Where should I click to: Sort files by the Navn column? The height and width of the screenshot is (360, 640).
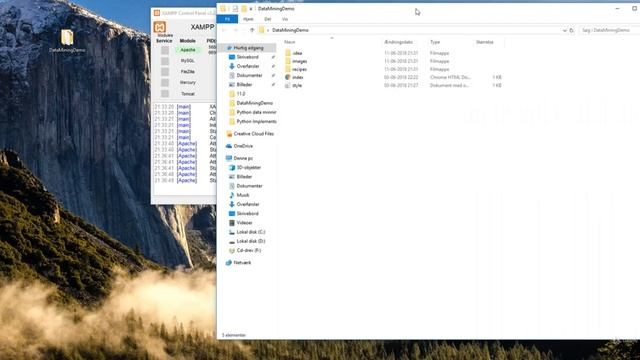click(x=290, y=42)
